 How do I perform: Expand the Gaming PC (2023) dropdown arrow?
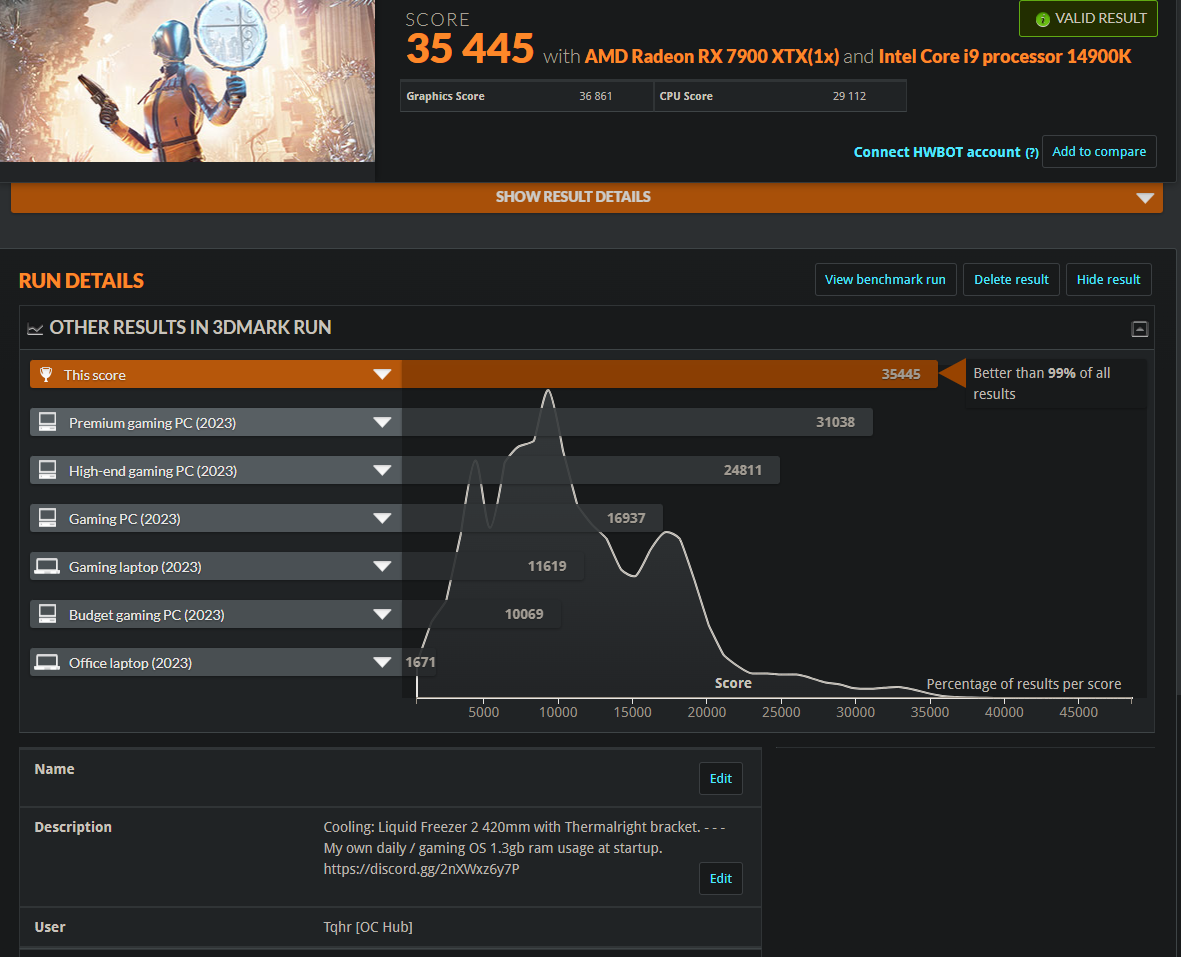(382, 519)
